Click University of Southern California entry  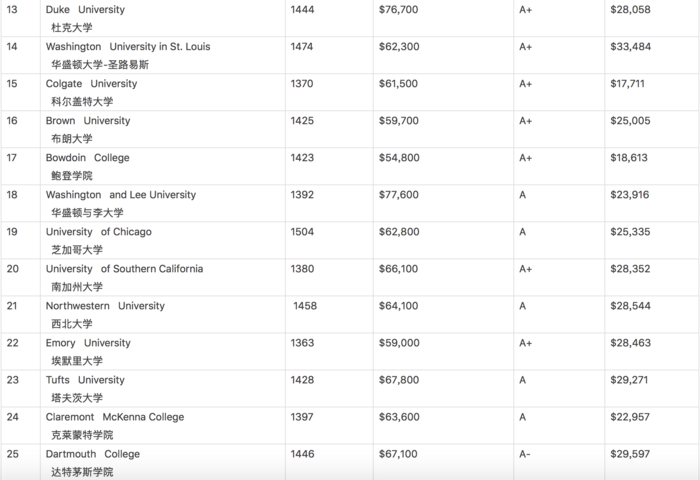124,269
